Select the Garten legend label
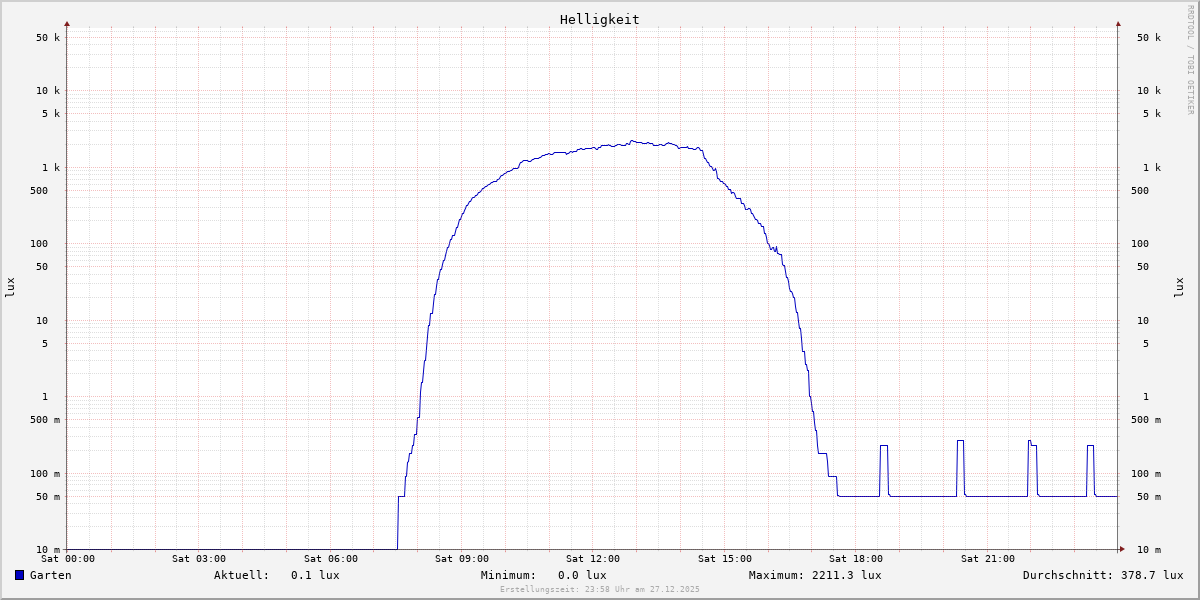The width and height of the screenshot is (1200, 600). coord(50,575)
